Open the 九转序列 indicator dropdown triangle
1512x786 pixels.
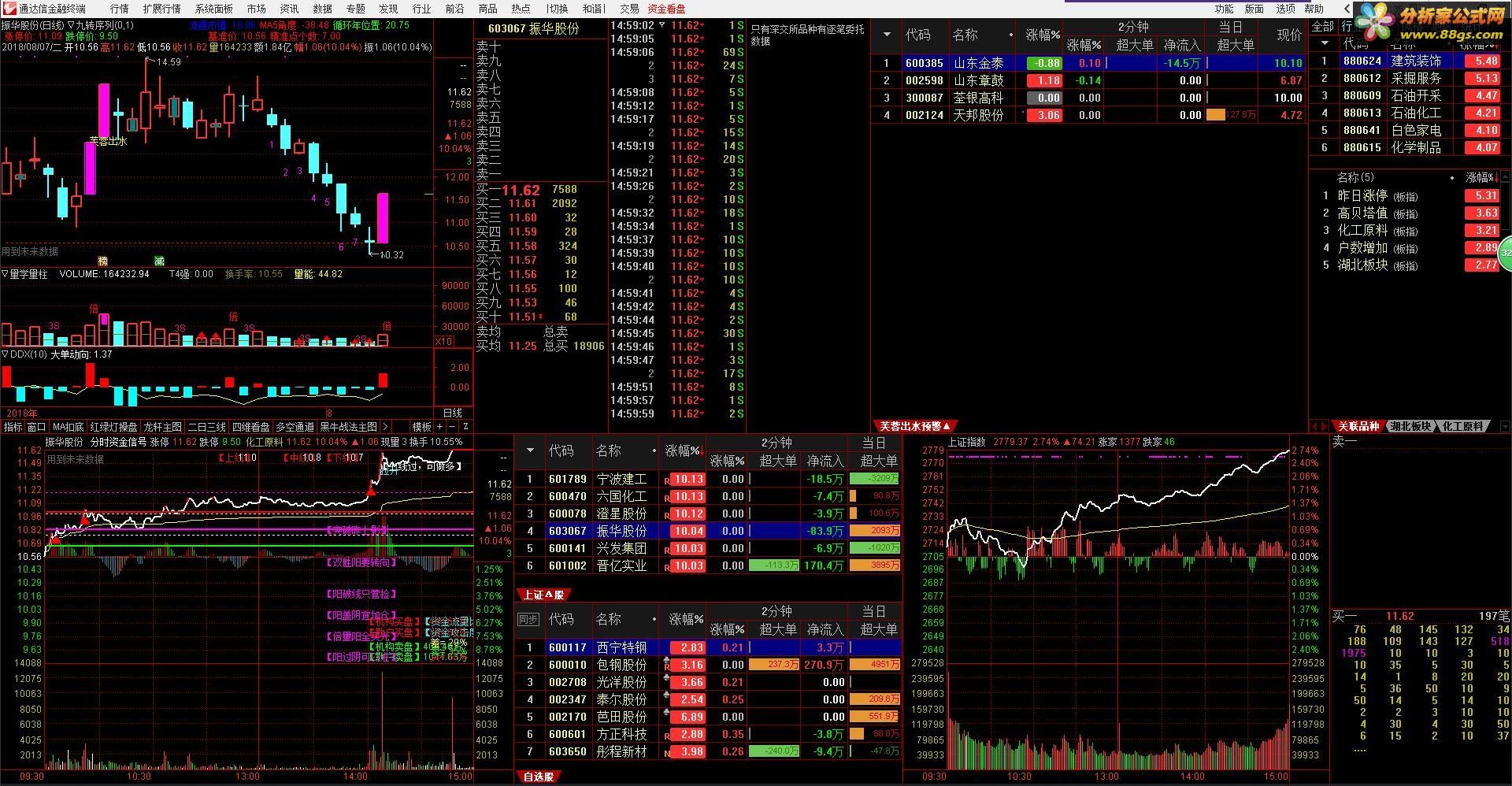(x=71, y=25)
